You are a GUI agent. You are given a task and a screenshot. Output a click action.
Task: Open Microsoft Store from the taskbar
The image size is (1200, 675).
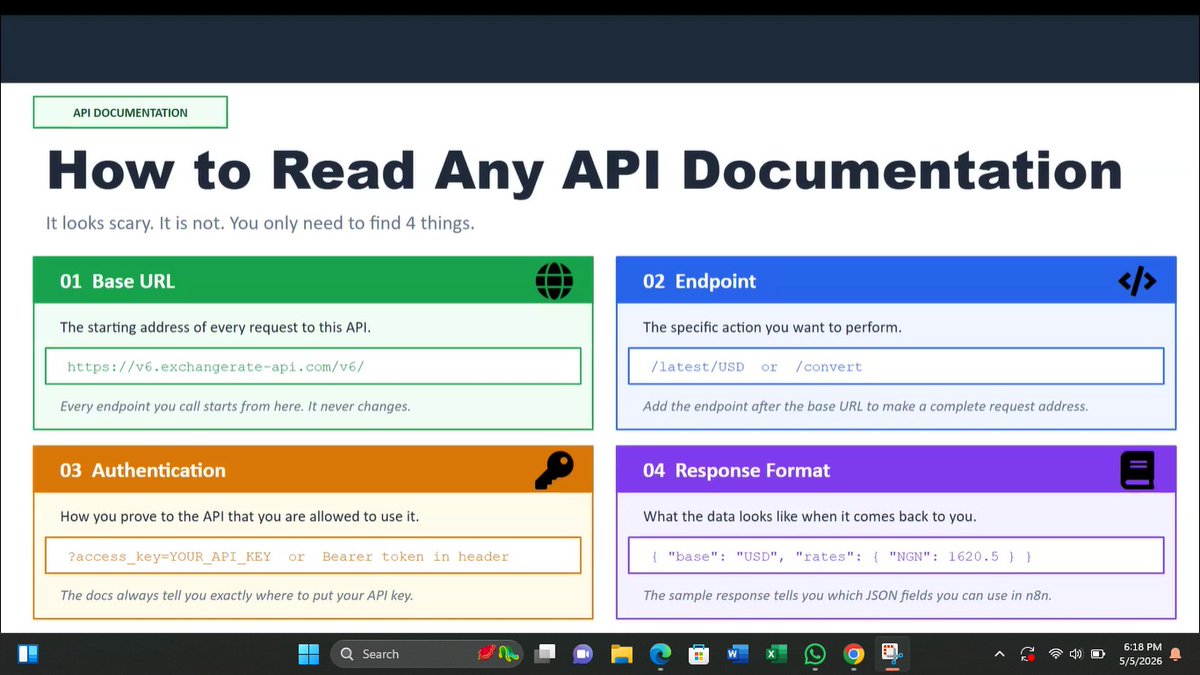coord(699,654)
